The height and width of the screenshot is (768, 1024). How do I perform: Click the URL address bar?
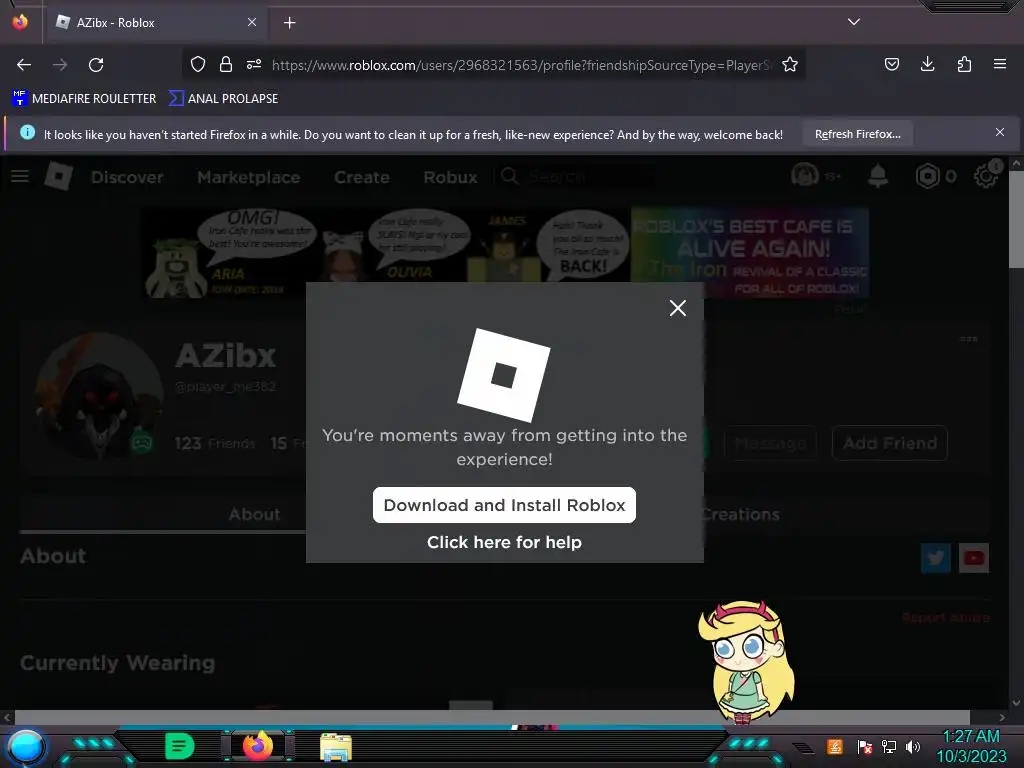(x=522, y=65)
